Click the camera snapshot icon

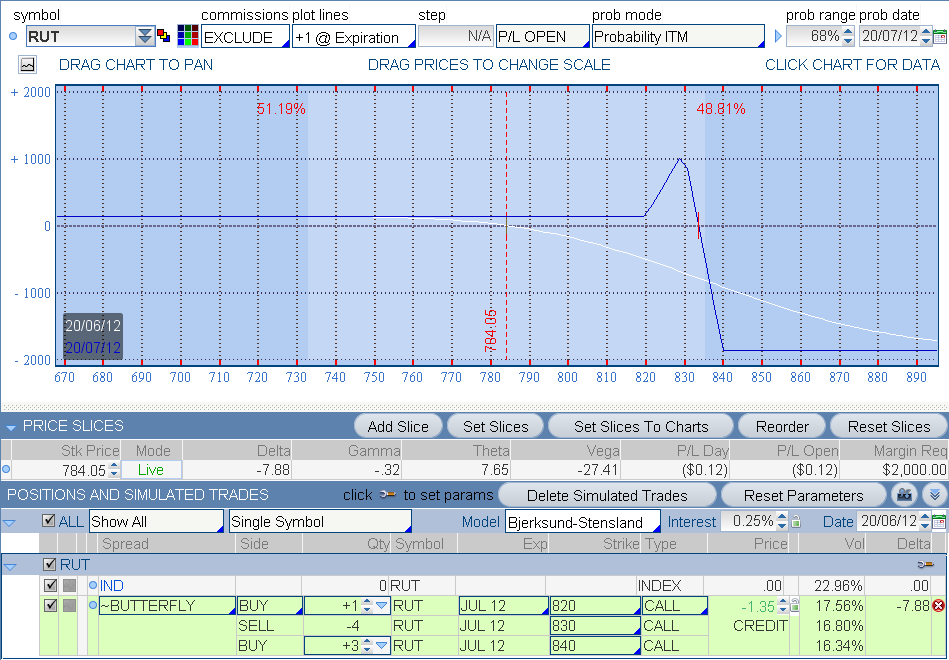(906, 495)
